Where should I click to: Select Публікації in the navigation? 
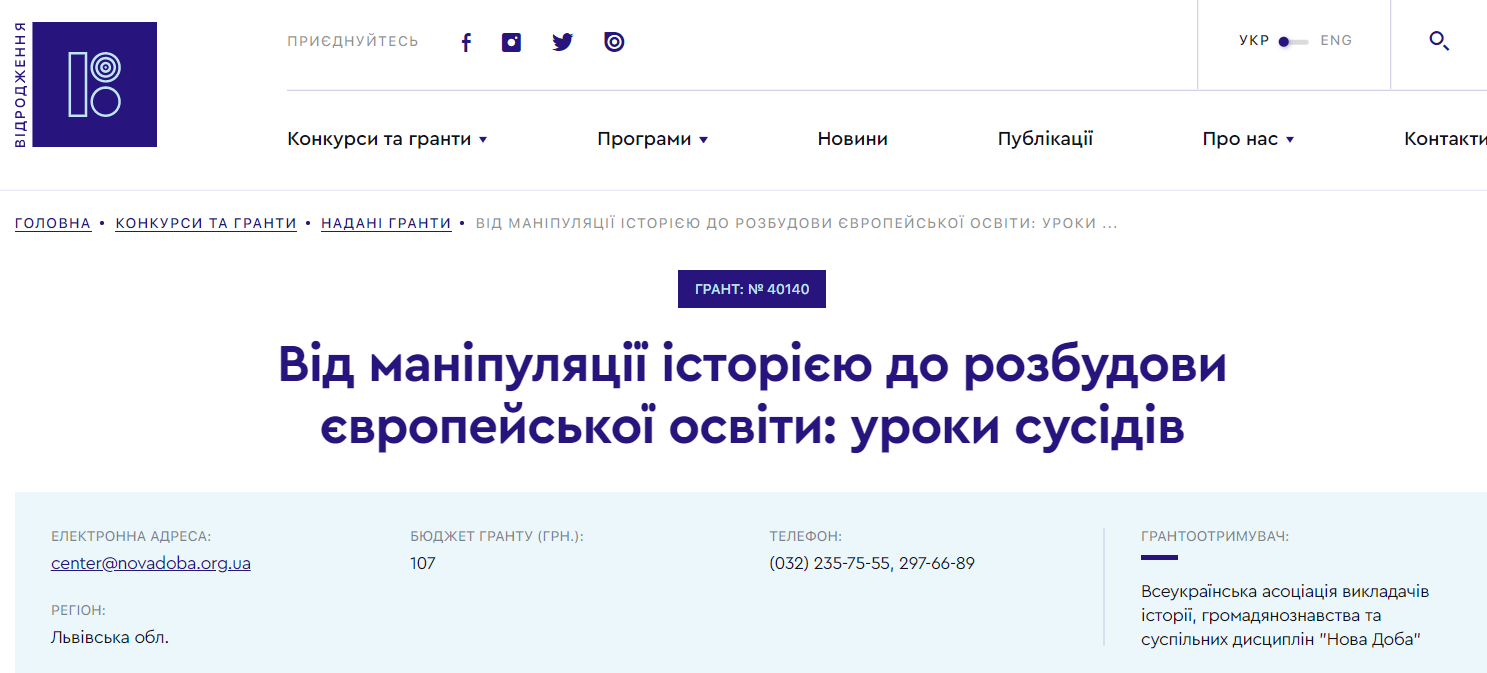pyautogui.click(x=1044, y=139)
